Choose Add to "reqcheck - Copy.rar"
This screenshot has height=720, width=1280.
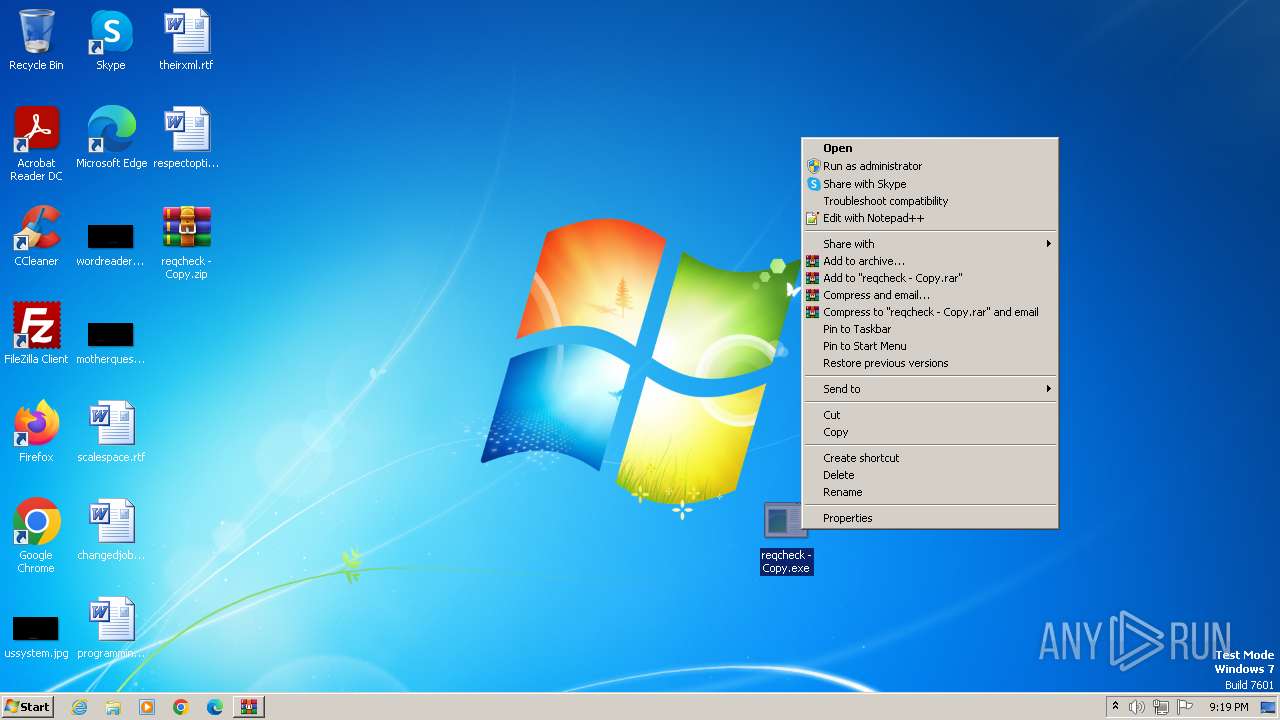coord(930,278)
